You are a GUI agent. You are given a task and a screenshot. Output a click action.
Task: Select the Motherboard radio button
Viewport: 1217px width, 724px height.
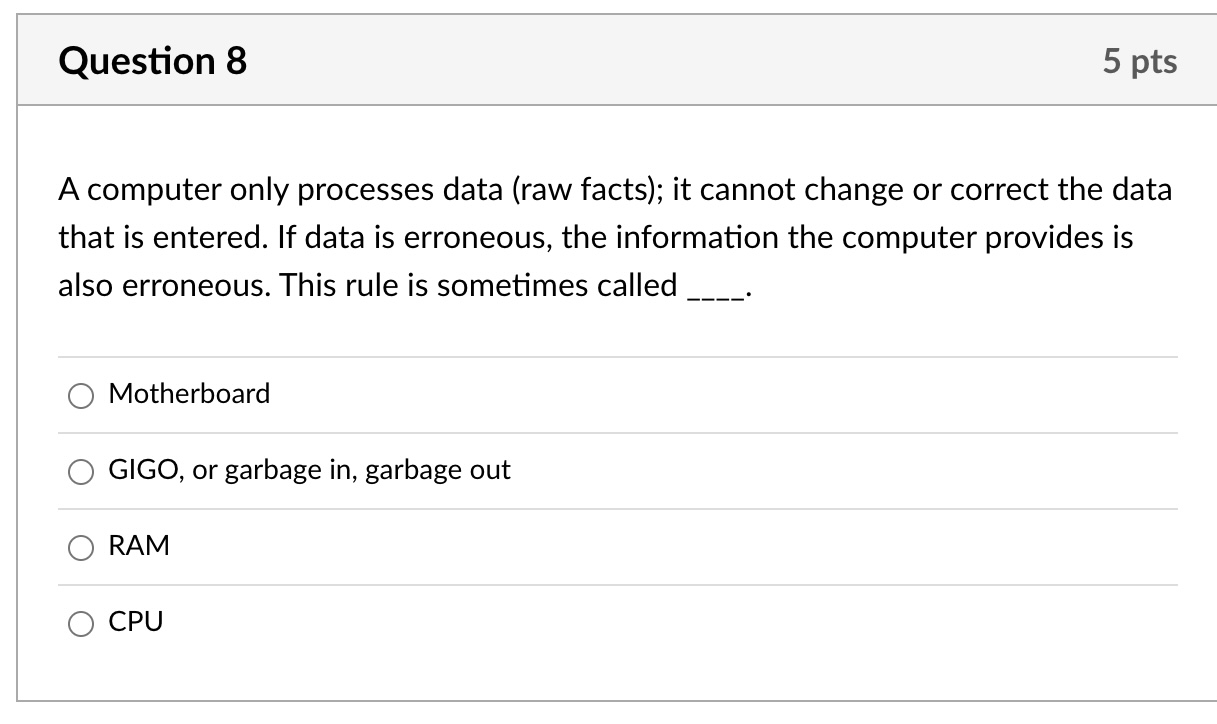click(80, 396)
